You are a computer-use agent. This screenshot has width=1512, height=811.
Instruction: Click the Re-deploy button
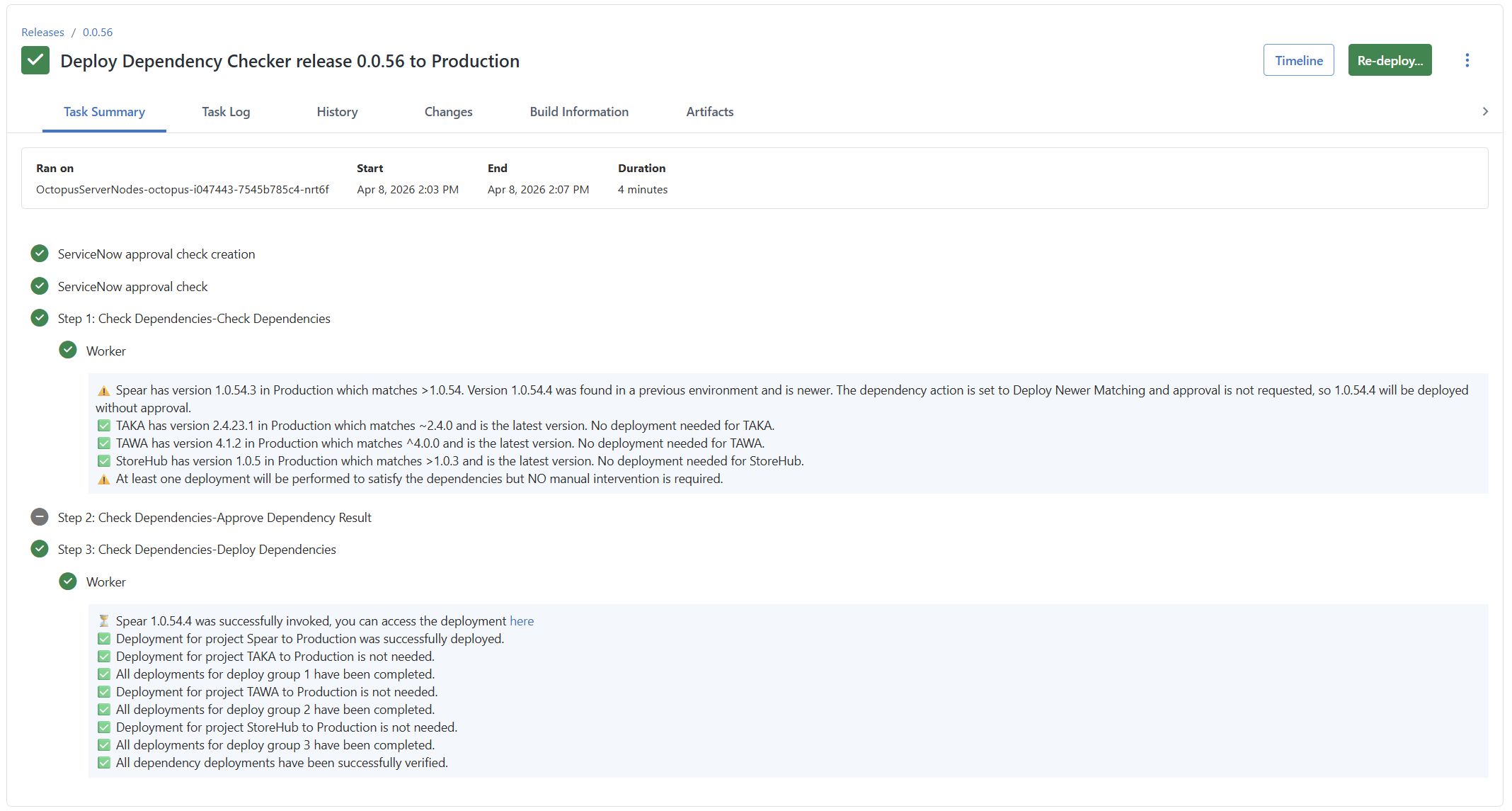[1389, 60]
